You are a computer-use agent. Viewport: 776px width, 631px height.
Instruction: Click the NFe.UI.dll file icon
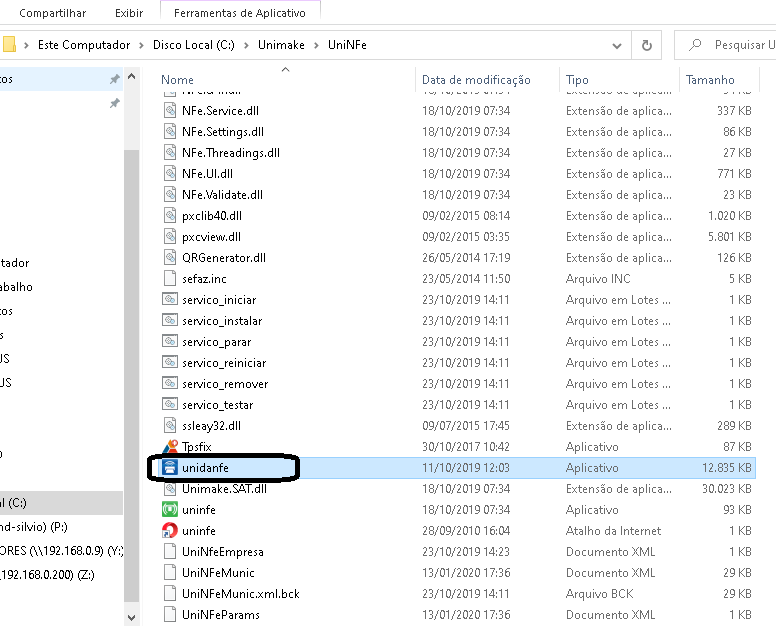click(170, 174)
